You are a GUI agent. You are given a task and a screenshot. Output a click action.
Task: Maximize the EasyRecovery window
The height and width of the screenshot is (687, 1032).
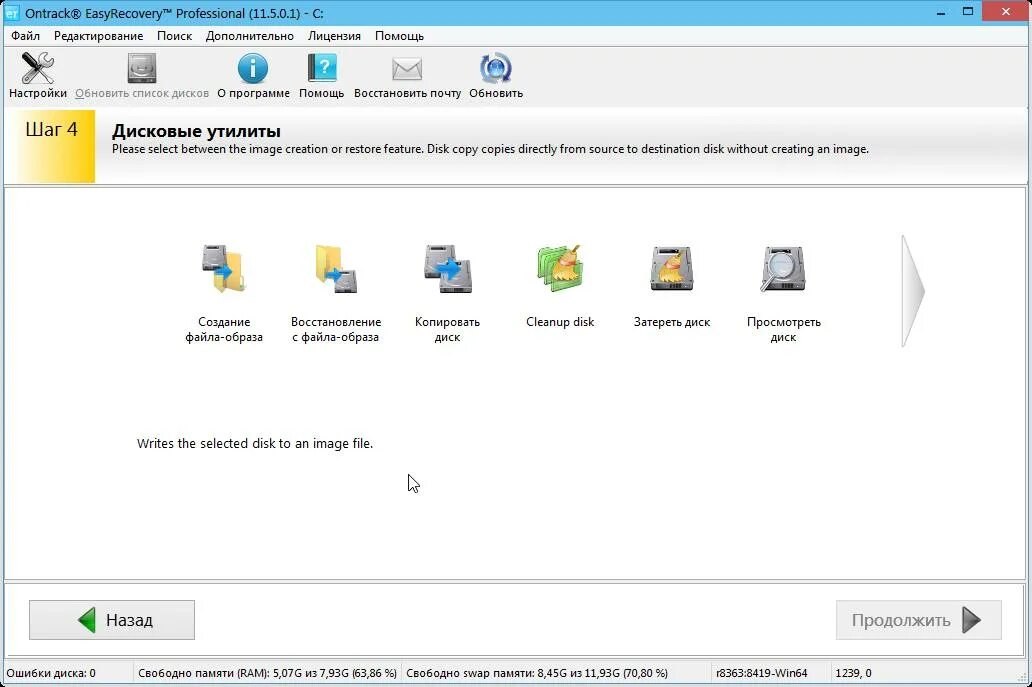968,12
